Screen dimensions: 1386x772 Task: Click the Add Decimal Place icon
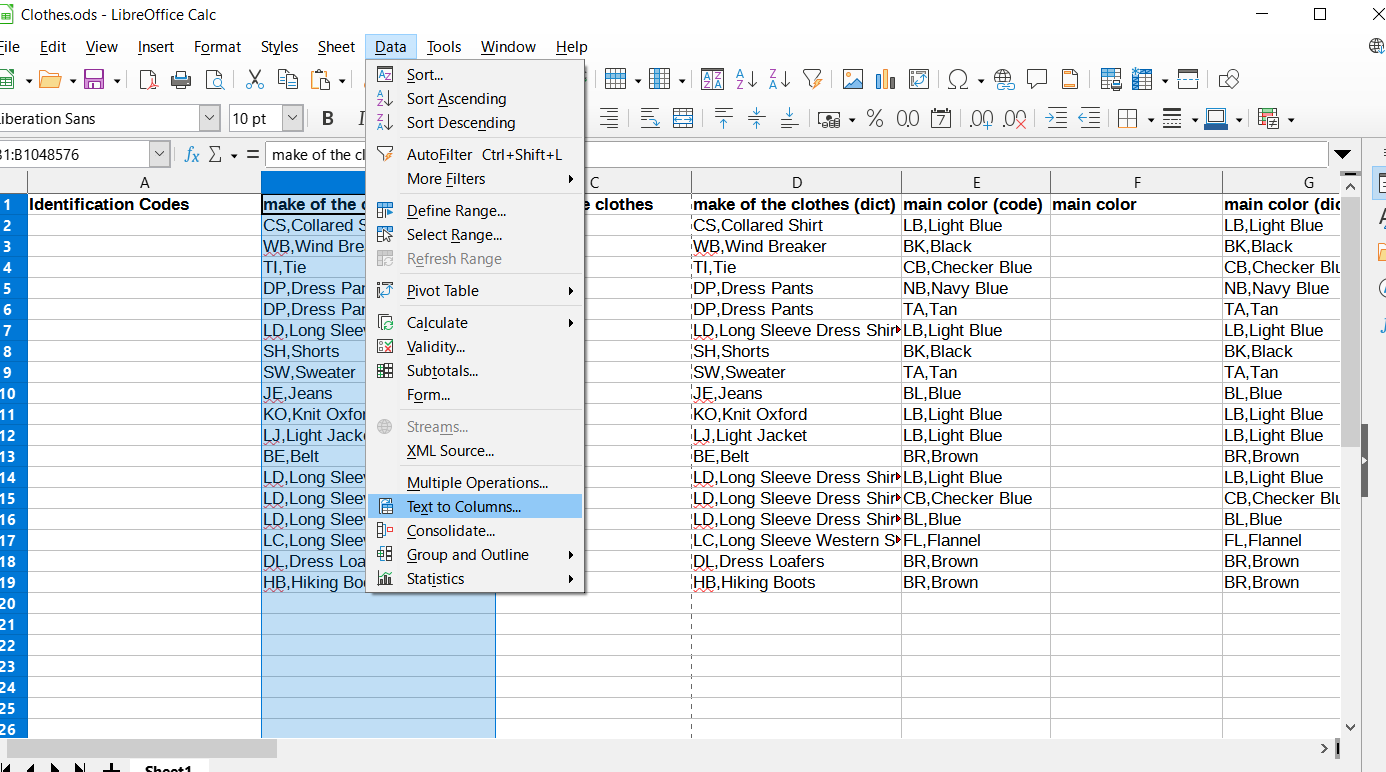pos(981,119)
